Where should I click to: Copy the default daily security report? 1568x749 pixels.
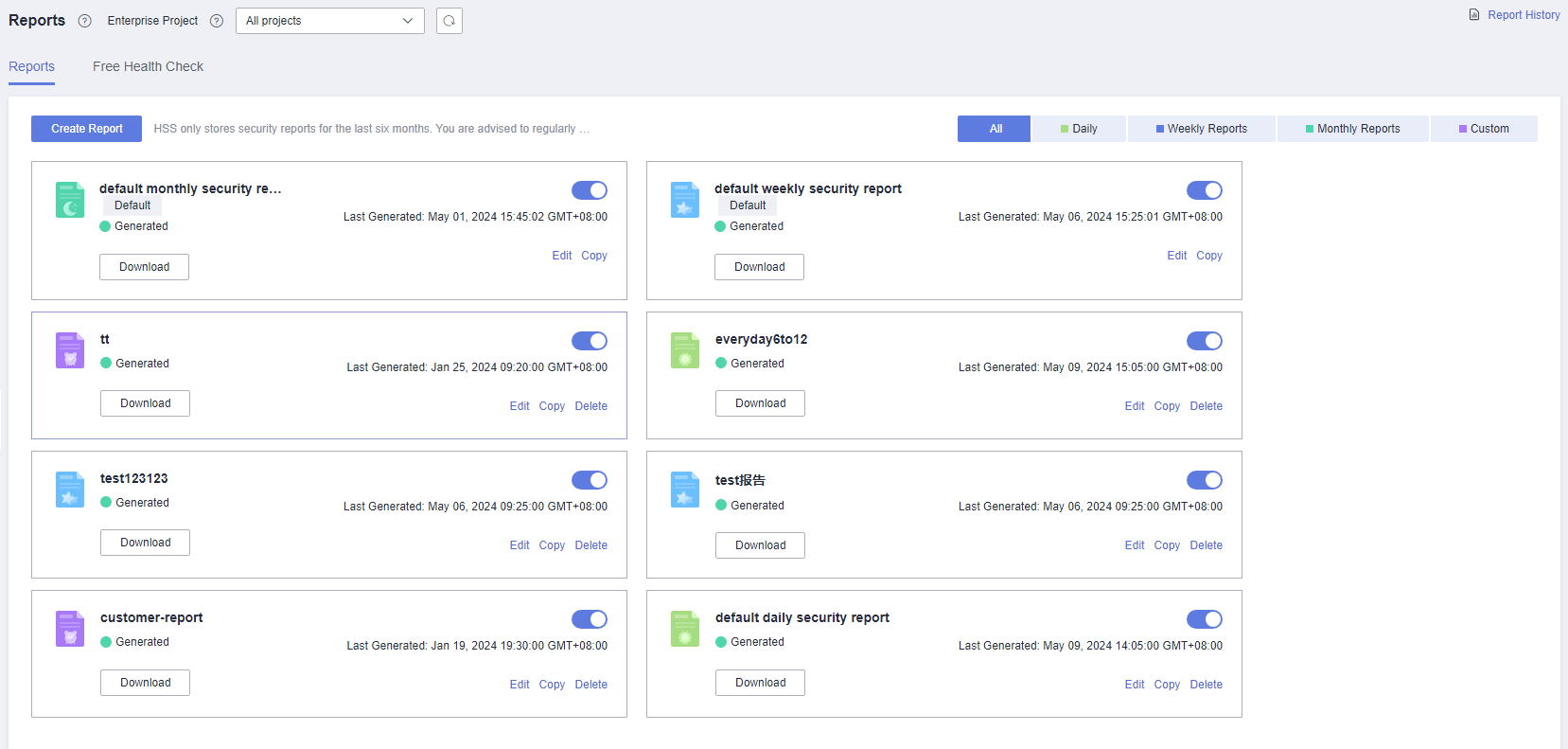(1167, 685)
